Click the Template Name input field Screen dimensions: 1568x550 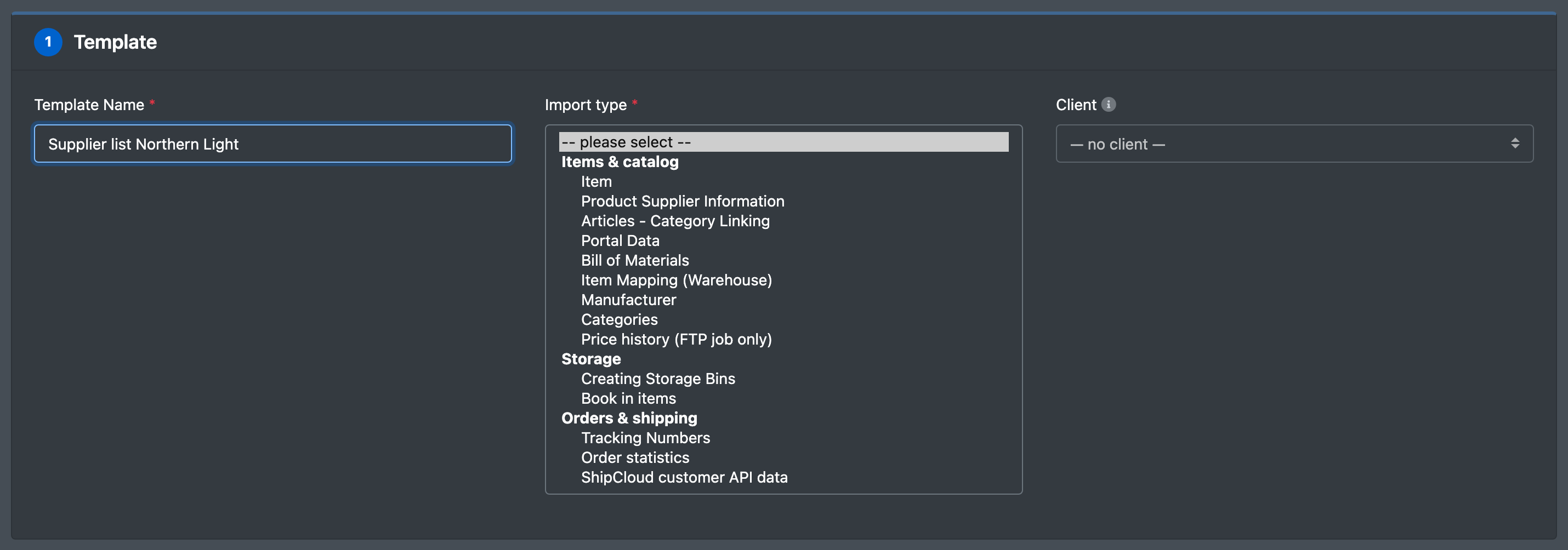coord(272,144)
